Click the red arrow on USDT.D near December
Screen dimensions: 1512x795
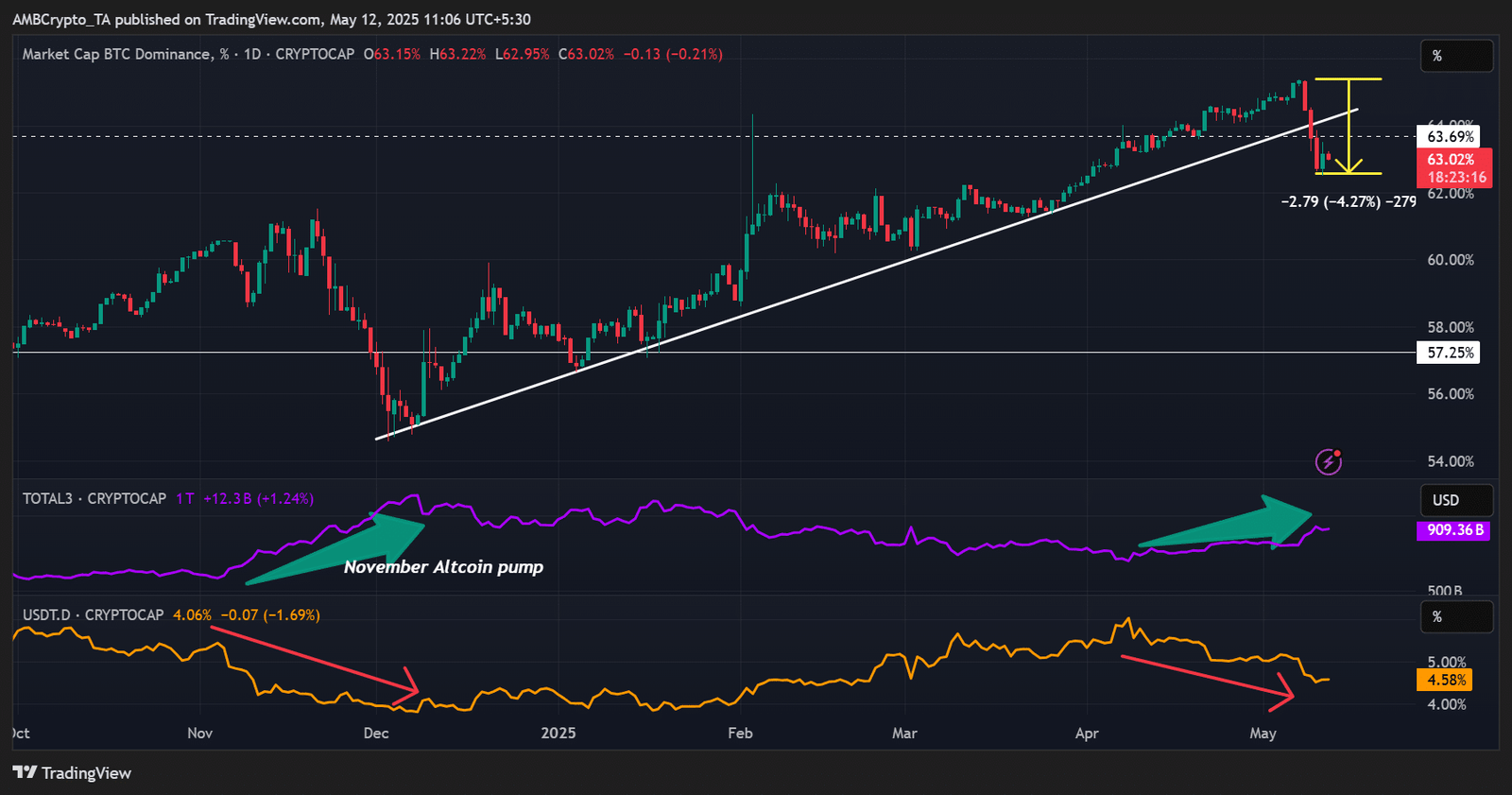pos(314,665)
